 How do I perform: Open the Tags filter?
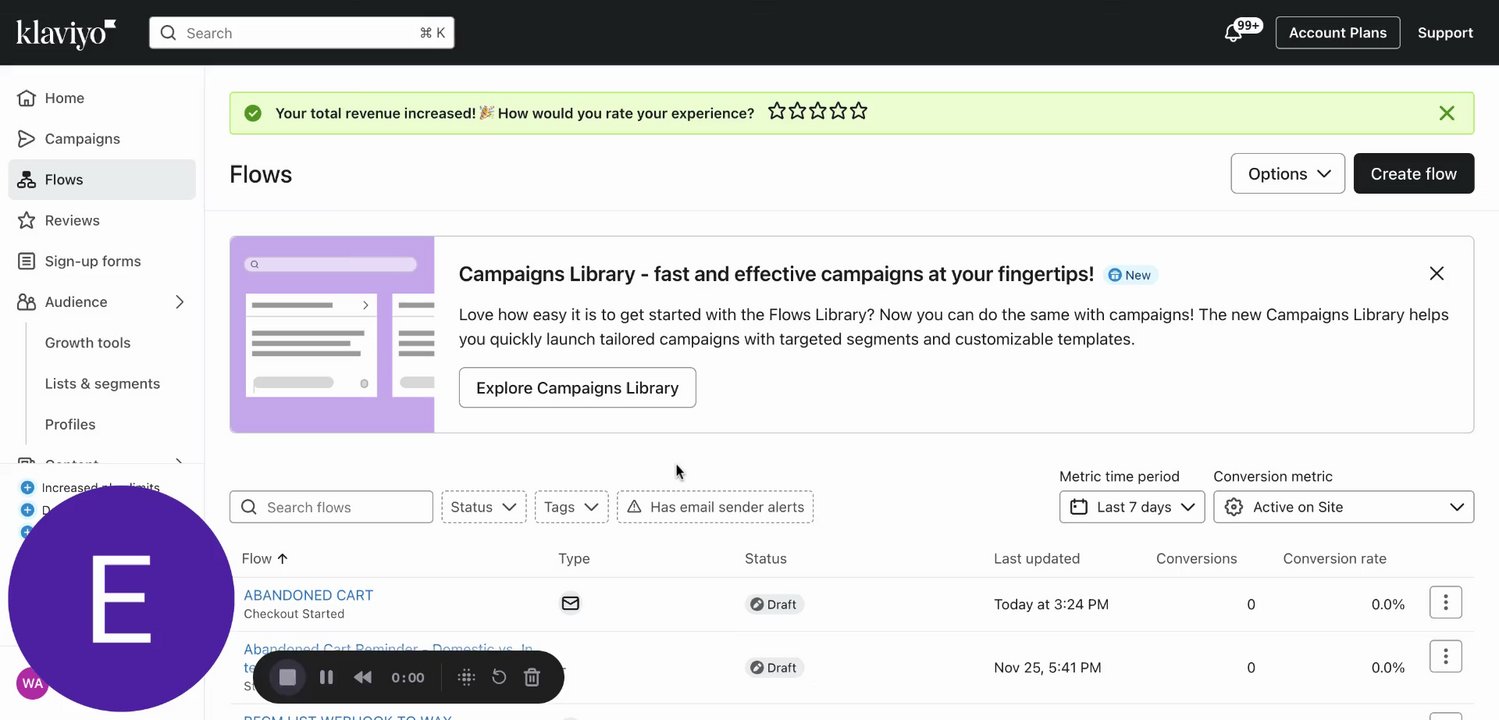click(x=571, y=507)
